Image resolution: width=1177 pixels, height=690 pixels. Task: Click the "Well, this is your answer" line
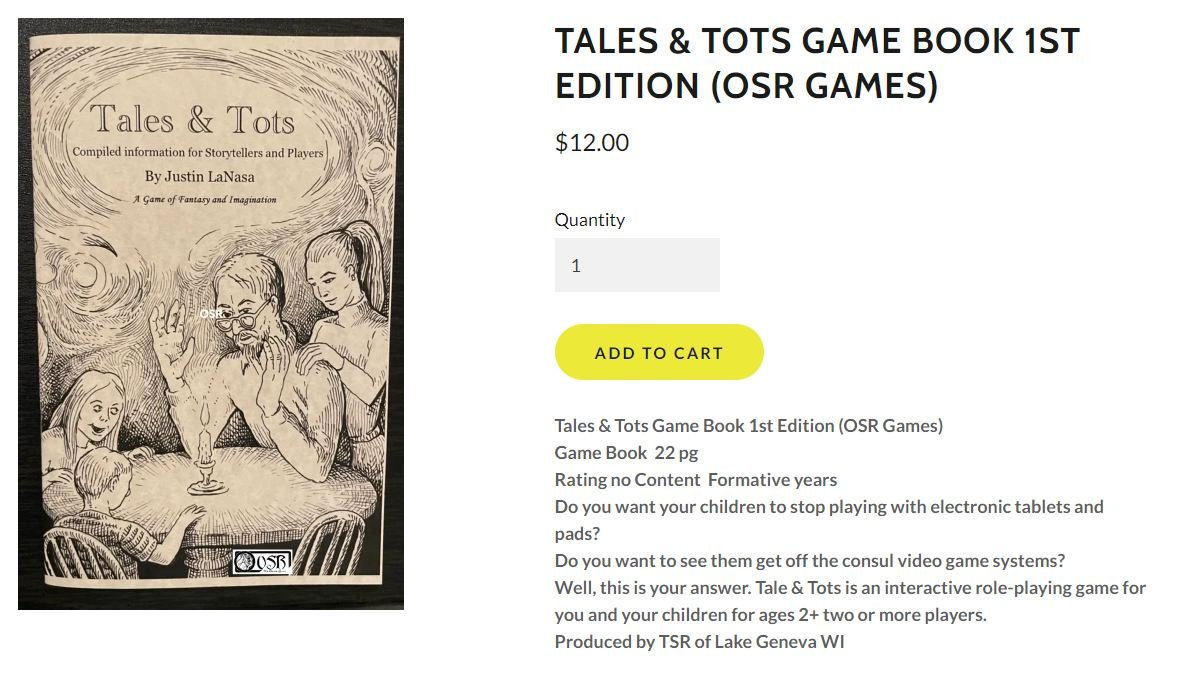(850, 587)
